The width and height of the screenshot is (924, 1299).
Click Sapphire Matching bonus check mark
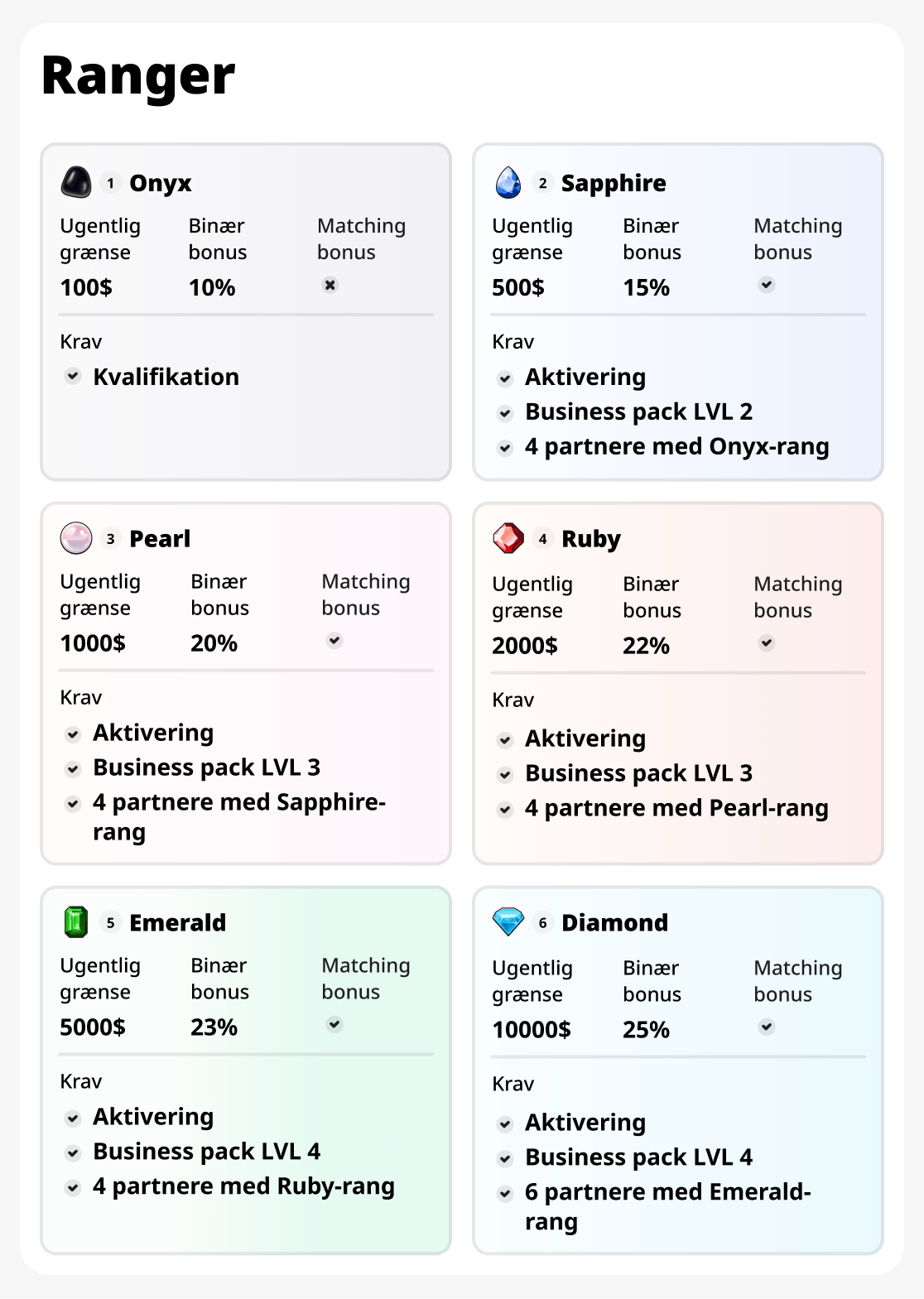(767, 285)
